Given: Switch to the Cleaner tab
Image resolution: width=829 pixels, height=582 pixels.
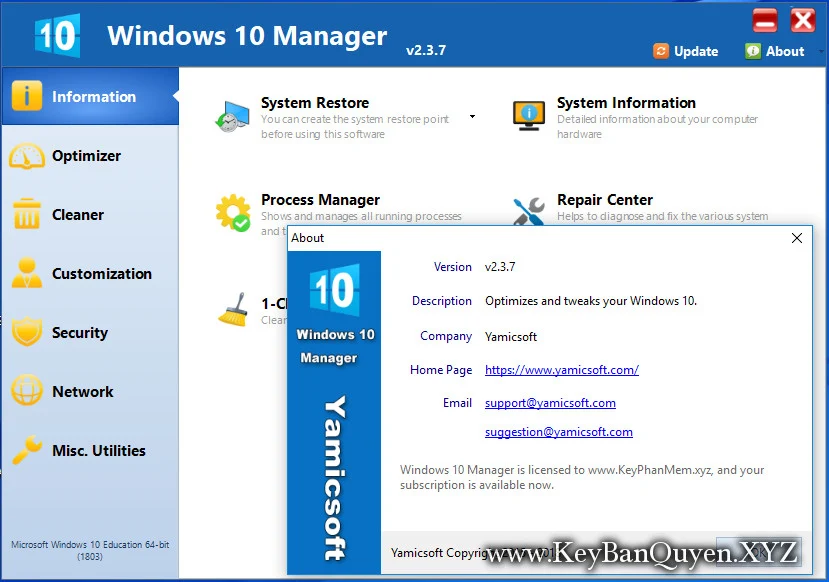Looking at the screenshot, I should [90, 215].
